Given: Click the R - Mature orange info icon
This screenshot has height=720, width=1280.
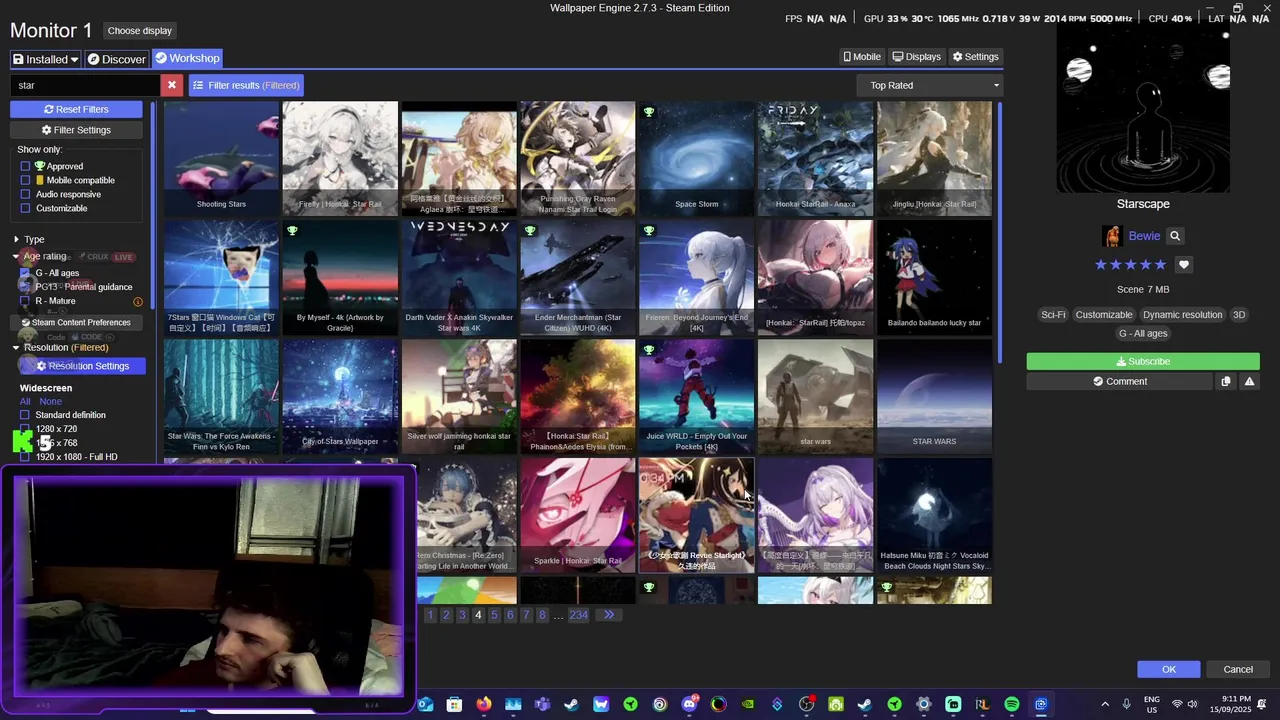Looking at the screenshot, I should pyautogui.click(x=138, y=301).
